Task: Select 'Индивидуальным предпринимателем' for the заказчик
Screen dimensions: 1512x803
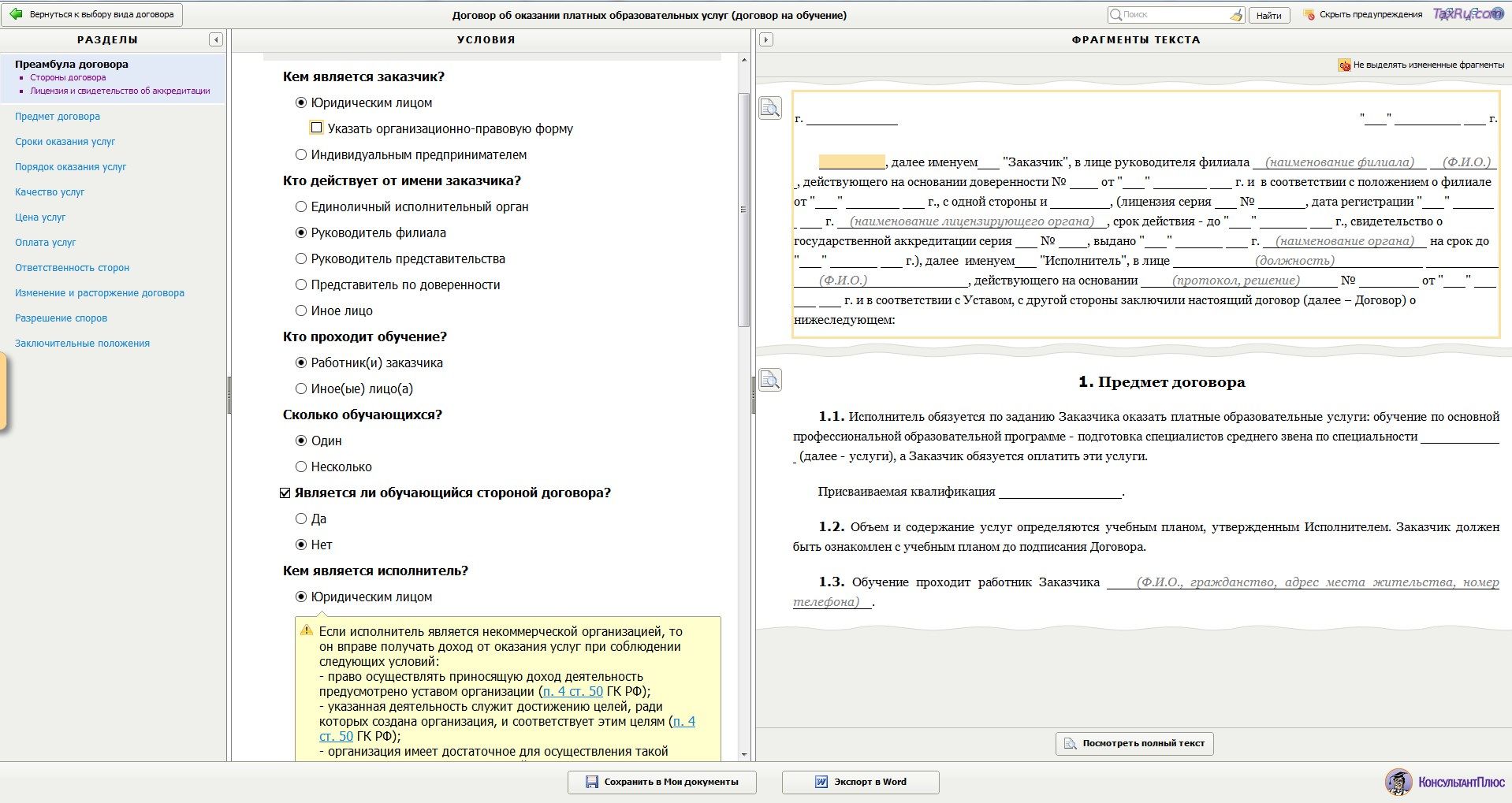Action: [300, 154]
